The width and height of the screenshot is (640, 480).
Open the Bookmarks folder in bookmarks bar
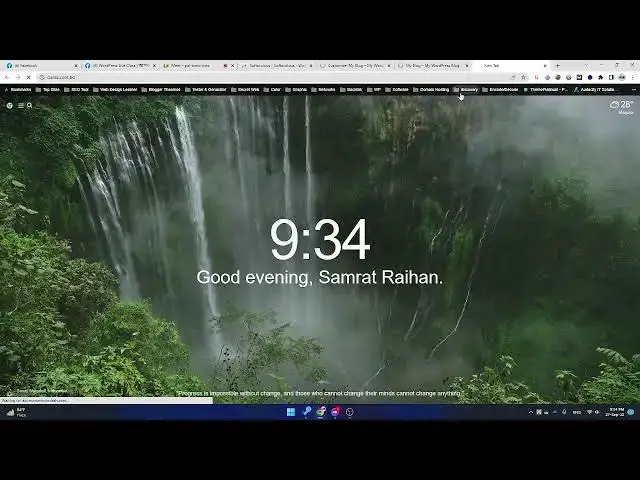(x=18, y=89)
